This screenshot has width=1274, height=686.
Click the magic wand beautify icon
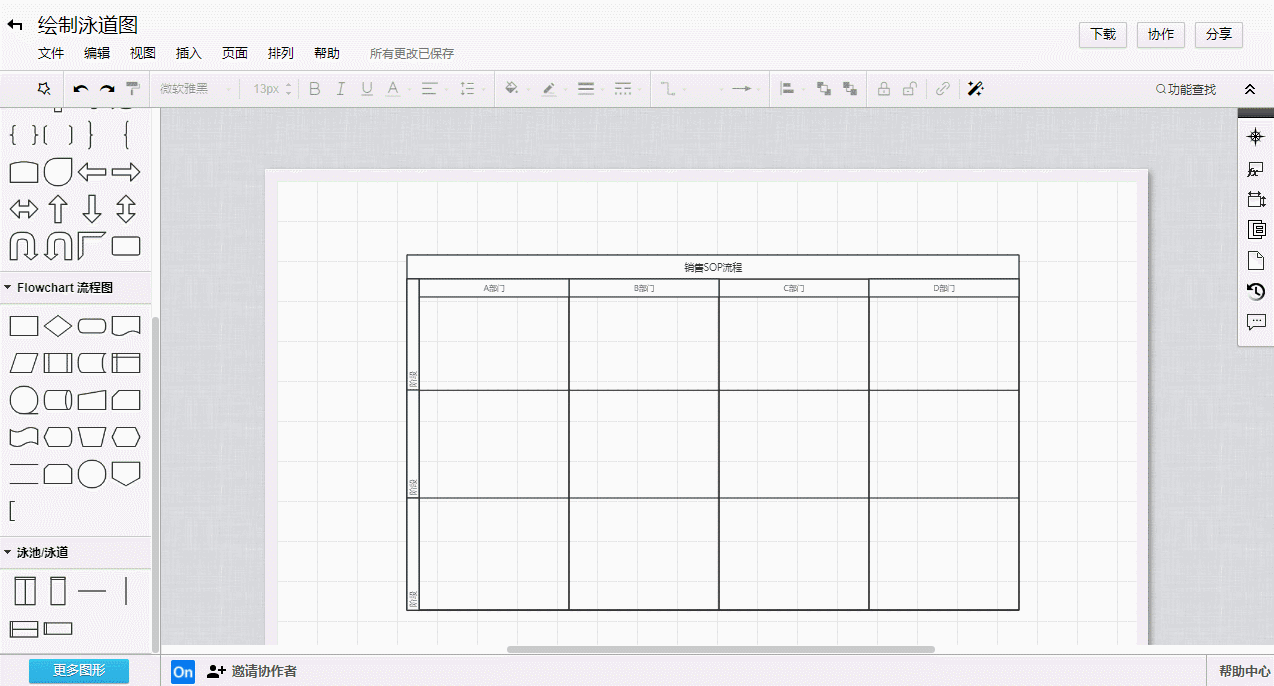[x=976, y=89]
